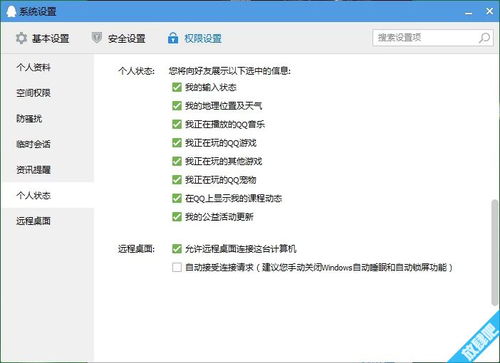The height and width of the screenshot is (363, 500).
Task: Select 个人状态 in the sidebar
Action: 48,195
